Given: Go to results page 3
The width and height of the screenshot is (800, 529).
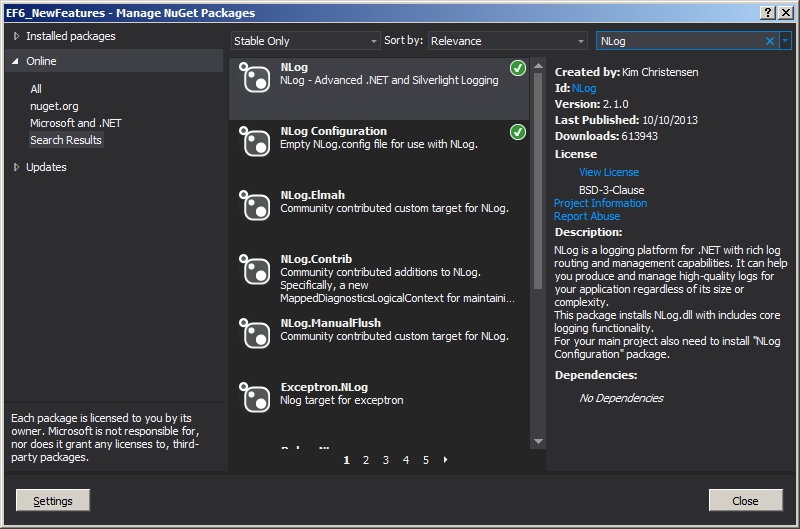Looking at the screenshot, I should 386,460.
